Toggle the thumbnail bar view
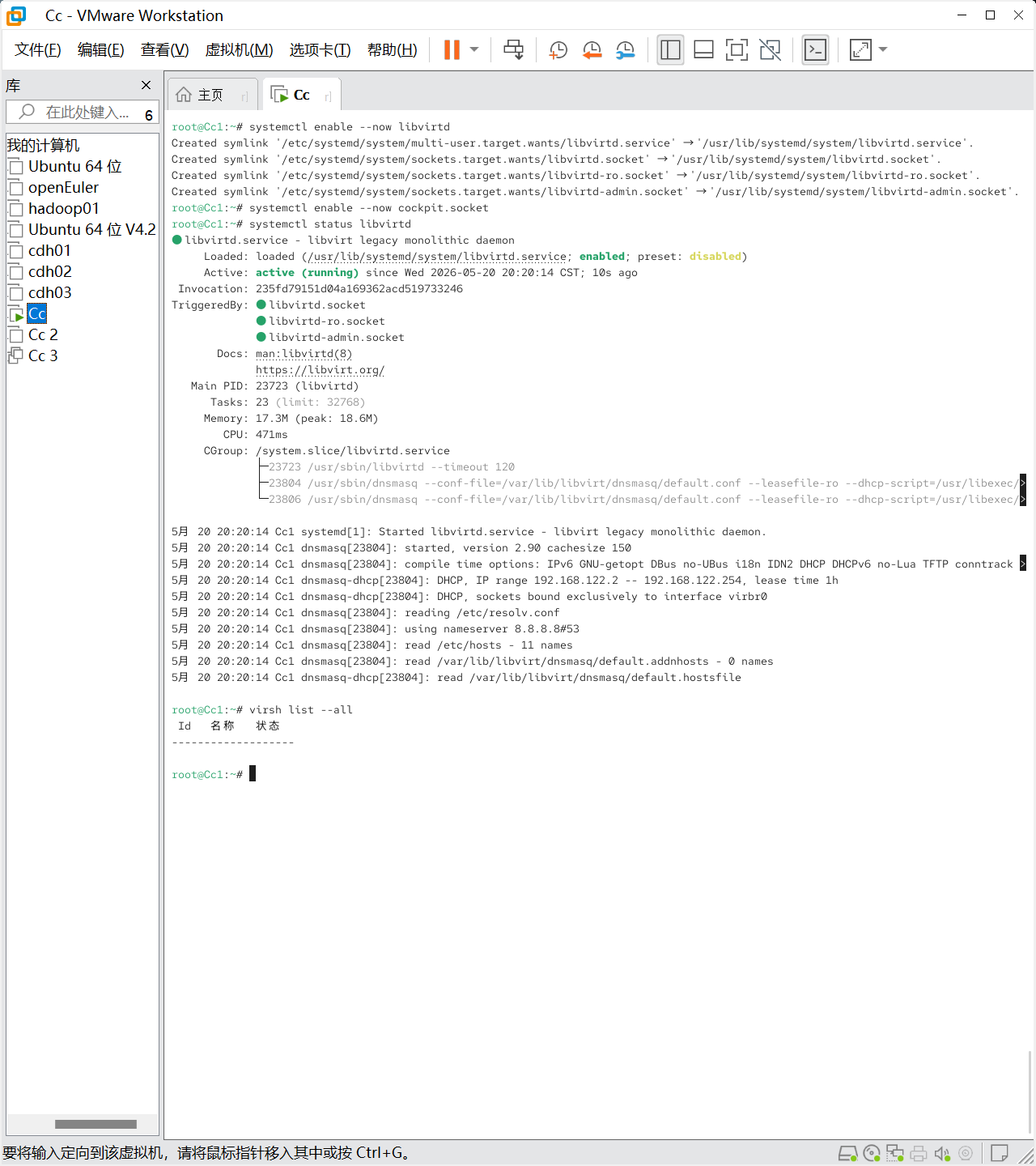This screenshot has width=1036, height=1166. click(x=703, y=49)
